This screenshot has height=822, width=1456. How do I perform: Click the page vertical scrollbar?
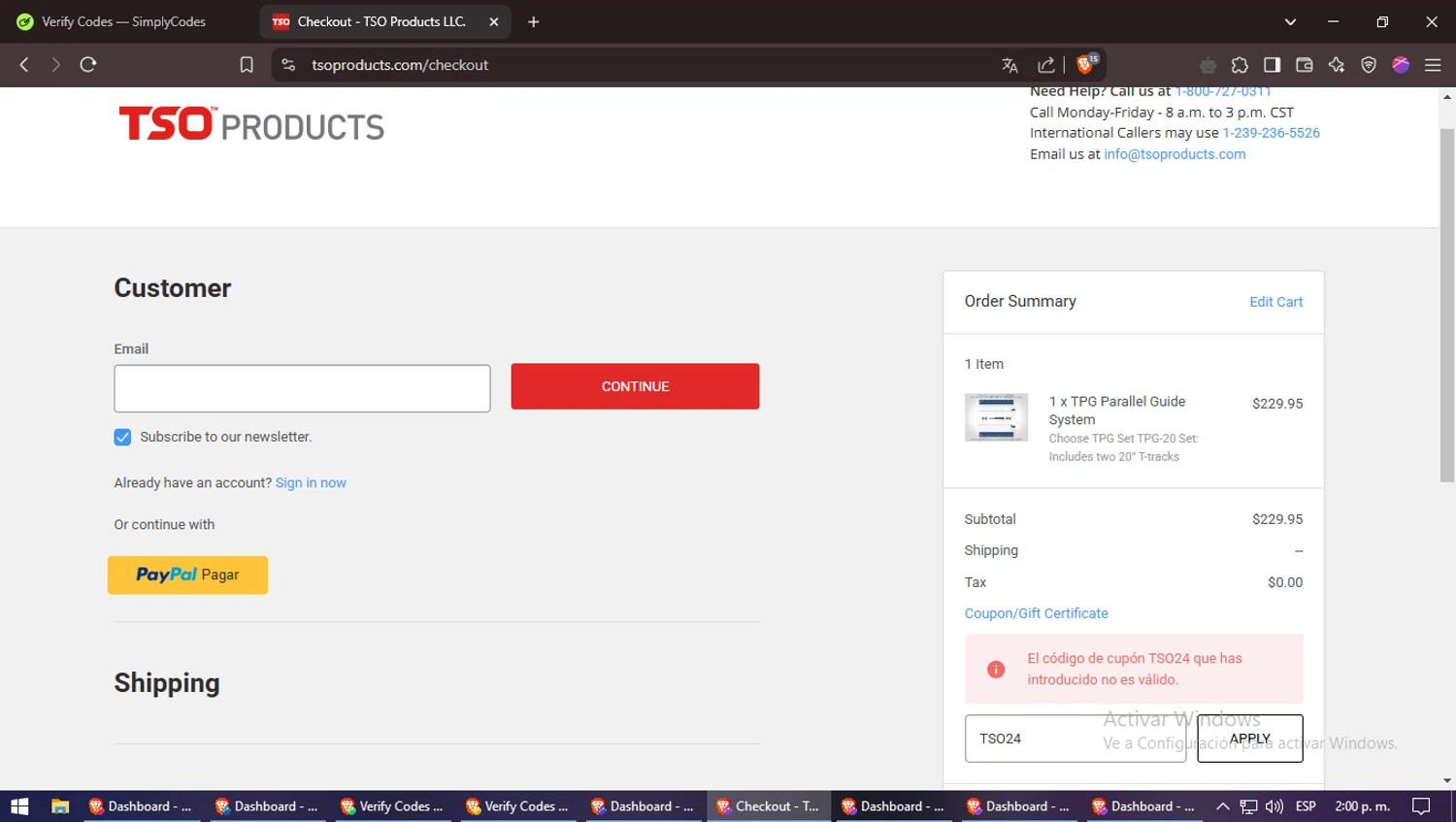click(1447, 305)
